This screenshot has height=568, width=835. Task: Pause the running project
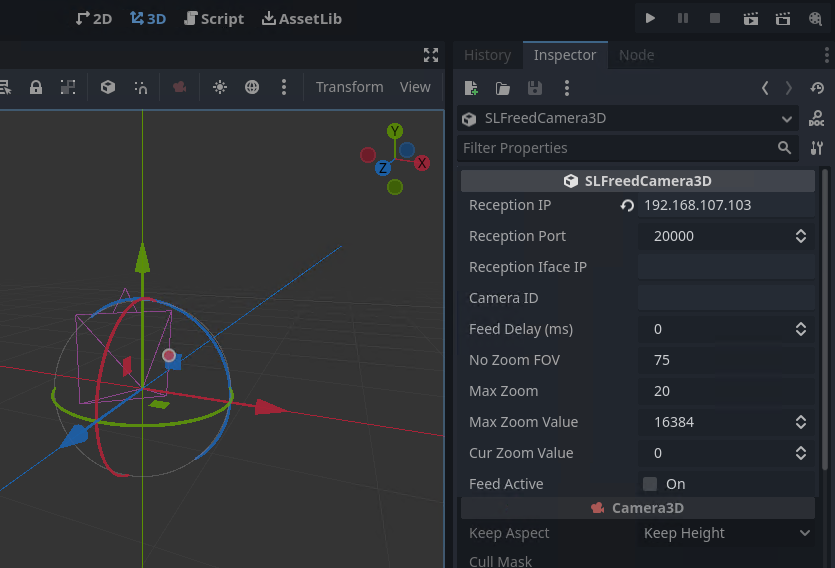pyautogui.click(x=683, y=19)
